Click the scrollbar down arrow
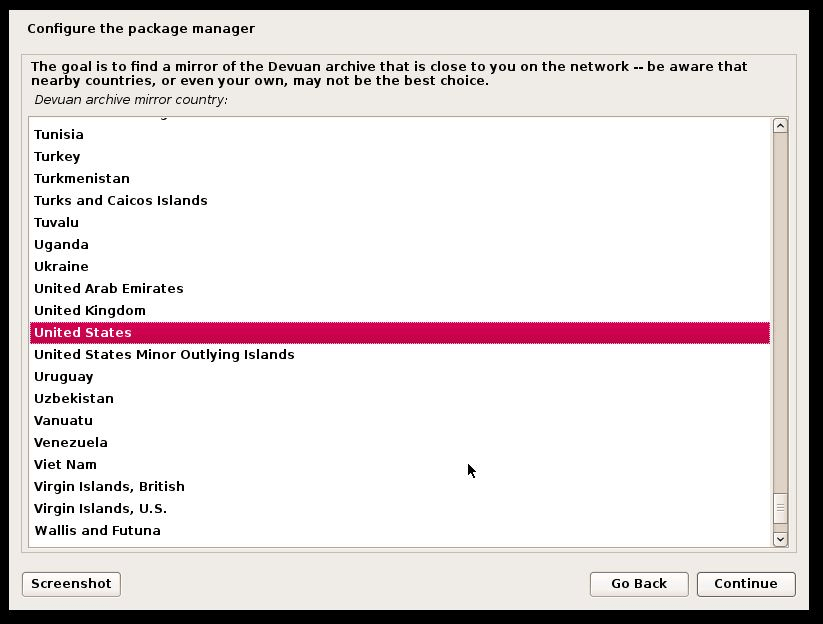 pos(781,539)
